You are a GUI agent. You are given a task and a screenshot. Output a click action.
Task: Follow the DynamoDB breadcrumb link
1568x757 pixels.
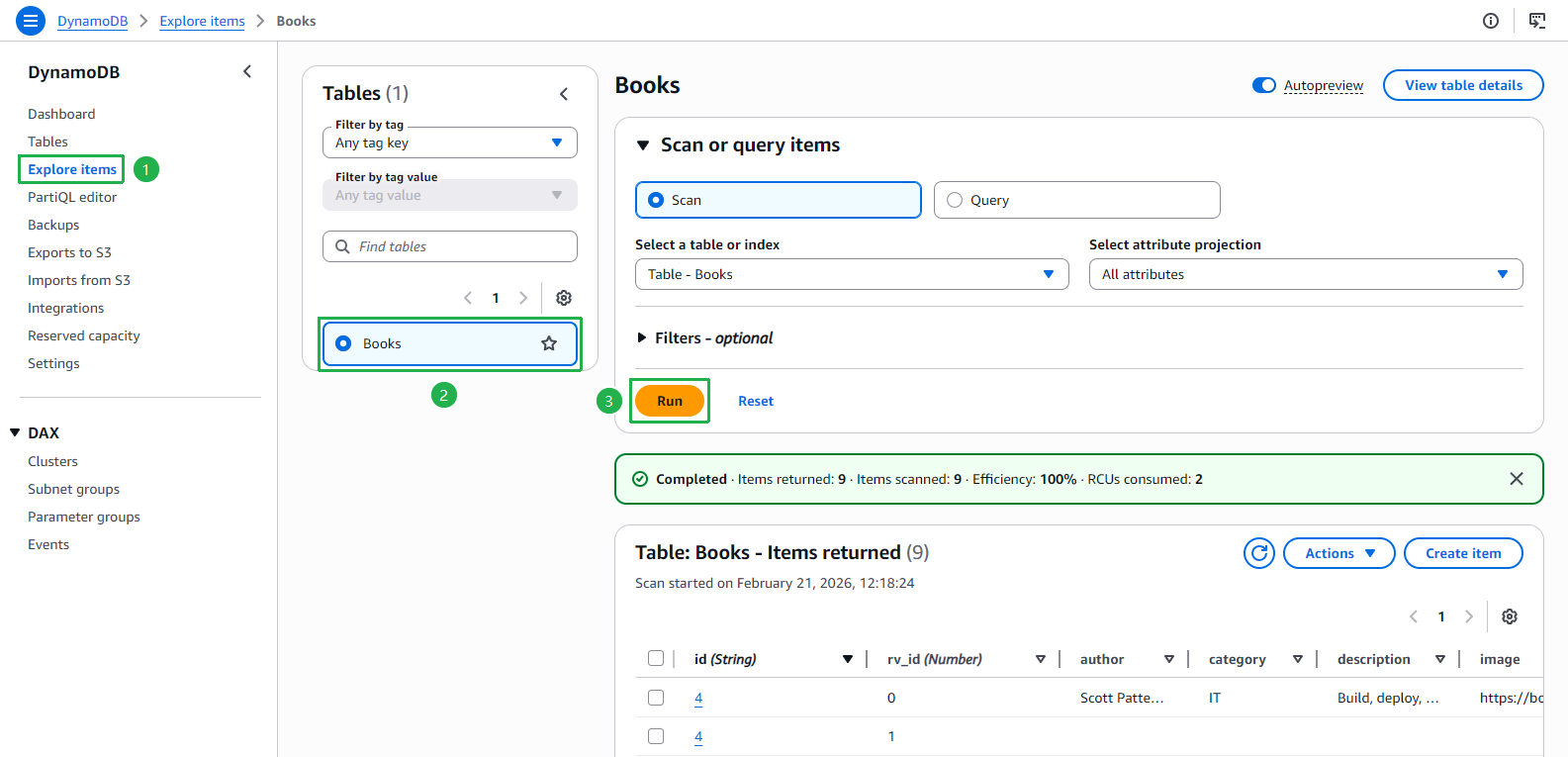pos(92,21)
